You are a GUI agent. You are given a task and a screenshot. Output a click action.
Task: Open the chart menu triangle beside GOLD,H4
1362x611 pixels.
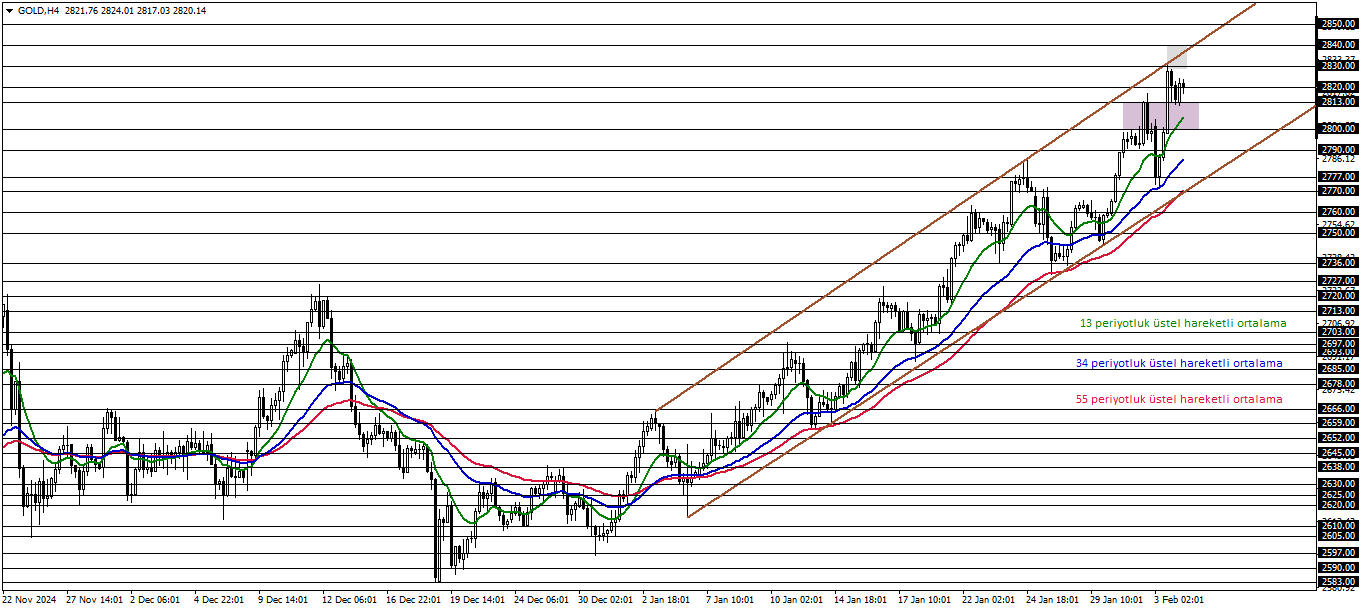coord(9,10)
